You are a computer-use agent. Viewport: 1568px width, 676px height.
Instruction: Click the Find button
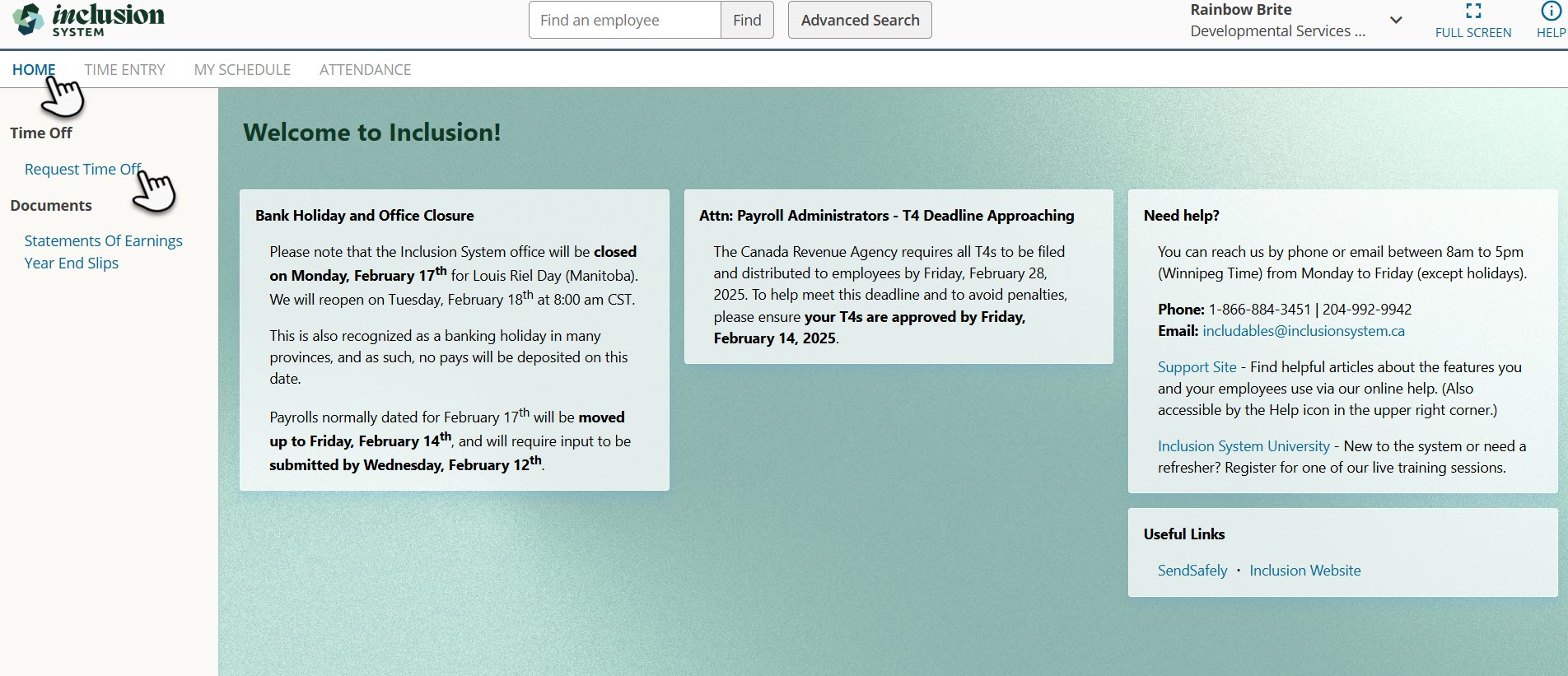point(747,20)
